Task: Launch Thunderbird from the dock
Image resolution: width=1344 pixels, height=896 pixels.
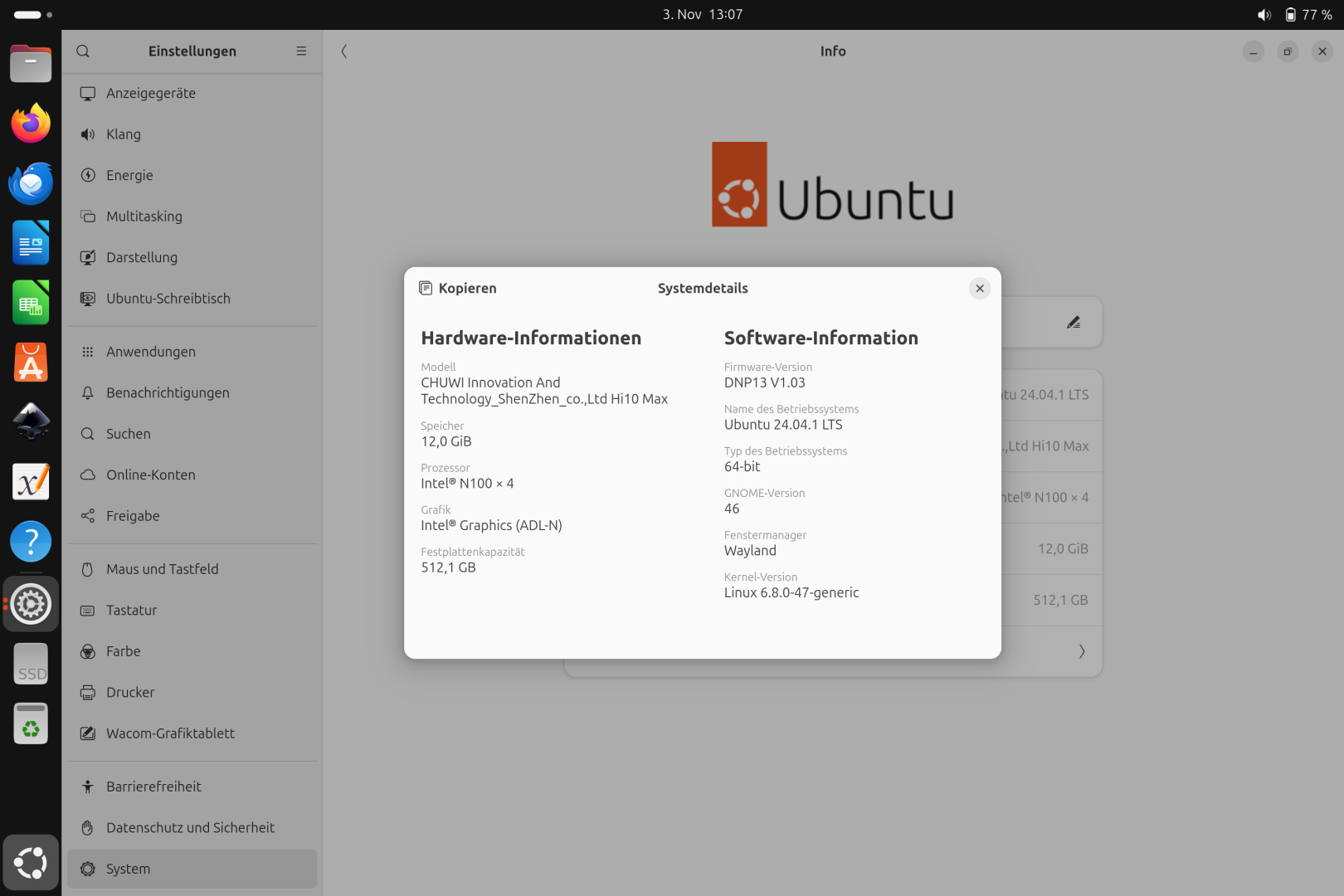Action: (31, 183)
